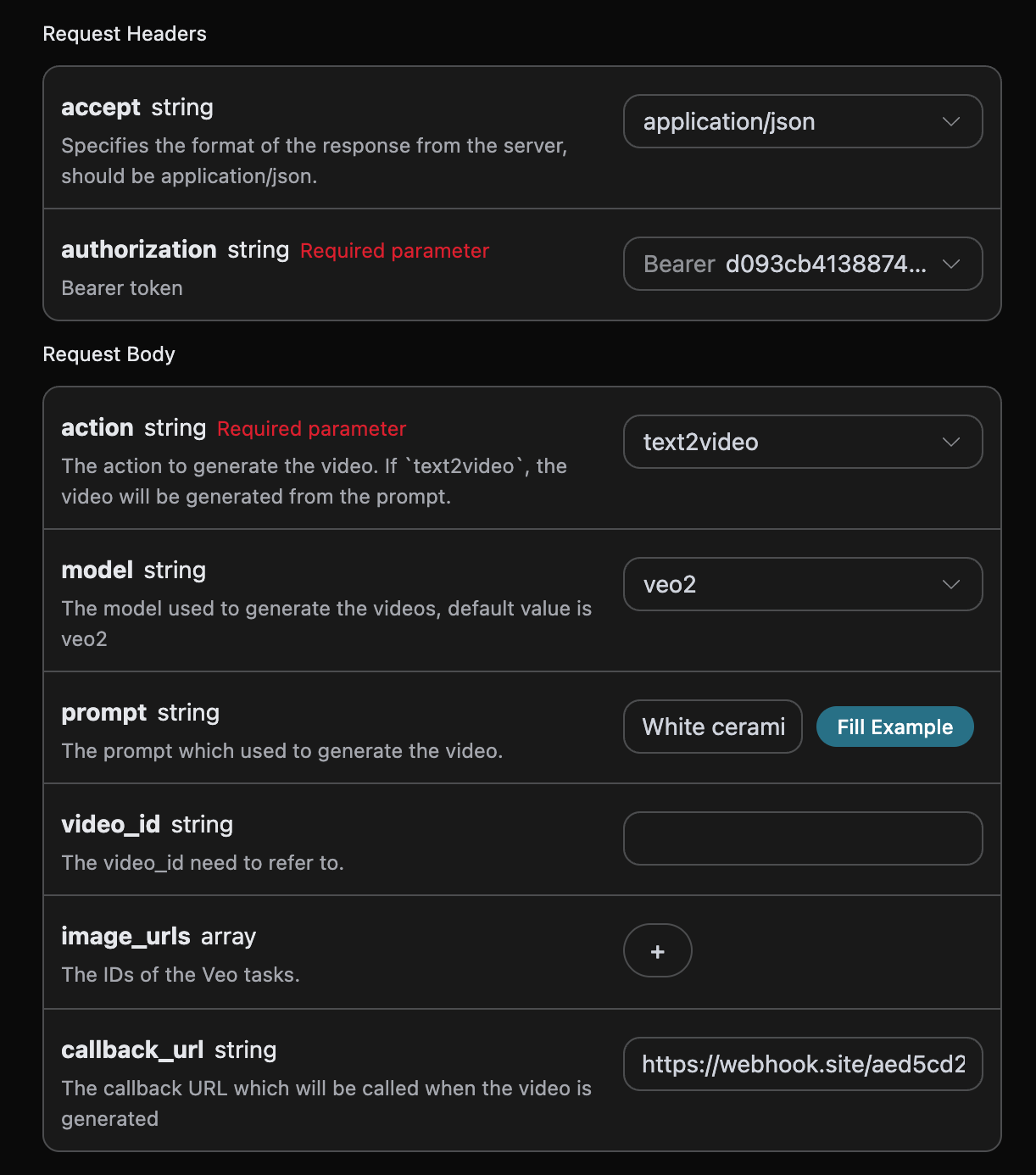Click the Request Body section heading
Screen dimensions: 1036x1175
(109, 354)
